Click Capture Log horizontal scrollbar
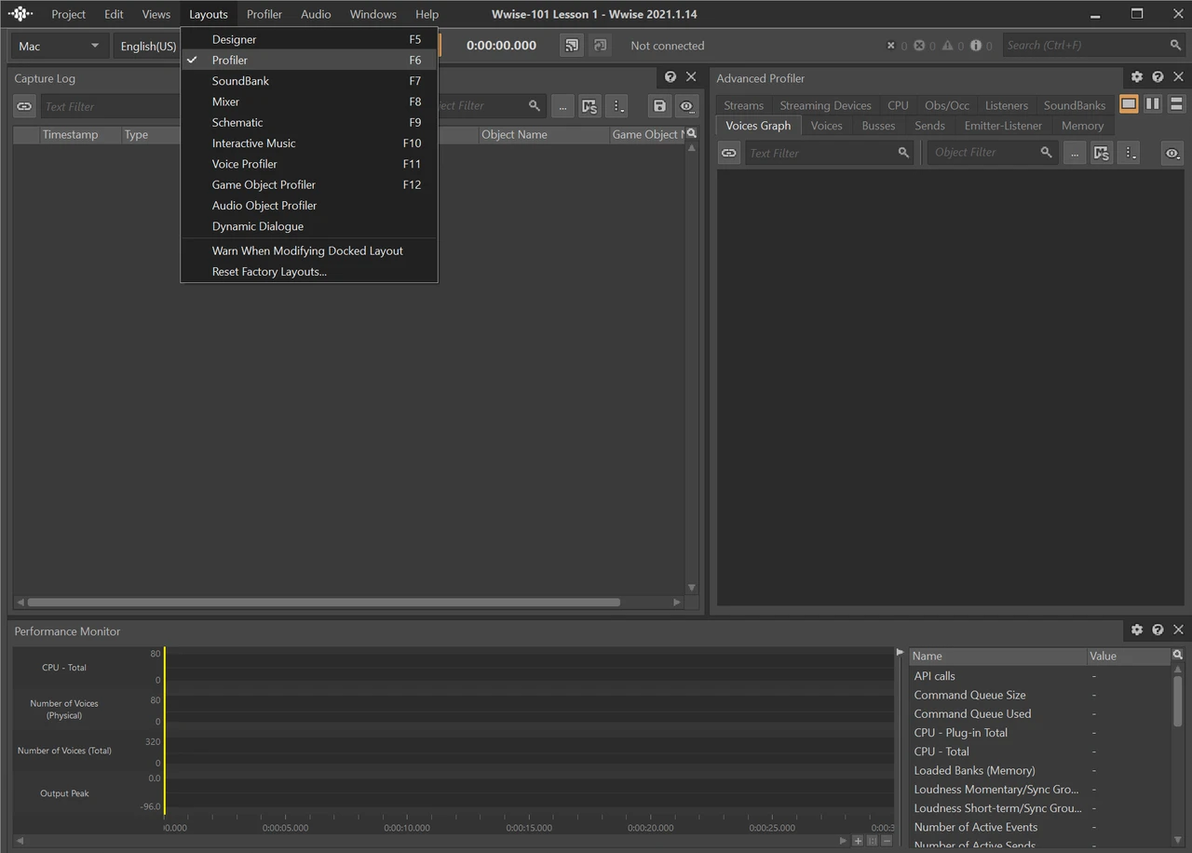Screen dimensions: 1192x853 [x=324, y=602]
